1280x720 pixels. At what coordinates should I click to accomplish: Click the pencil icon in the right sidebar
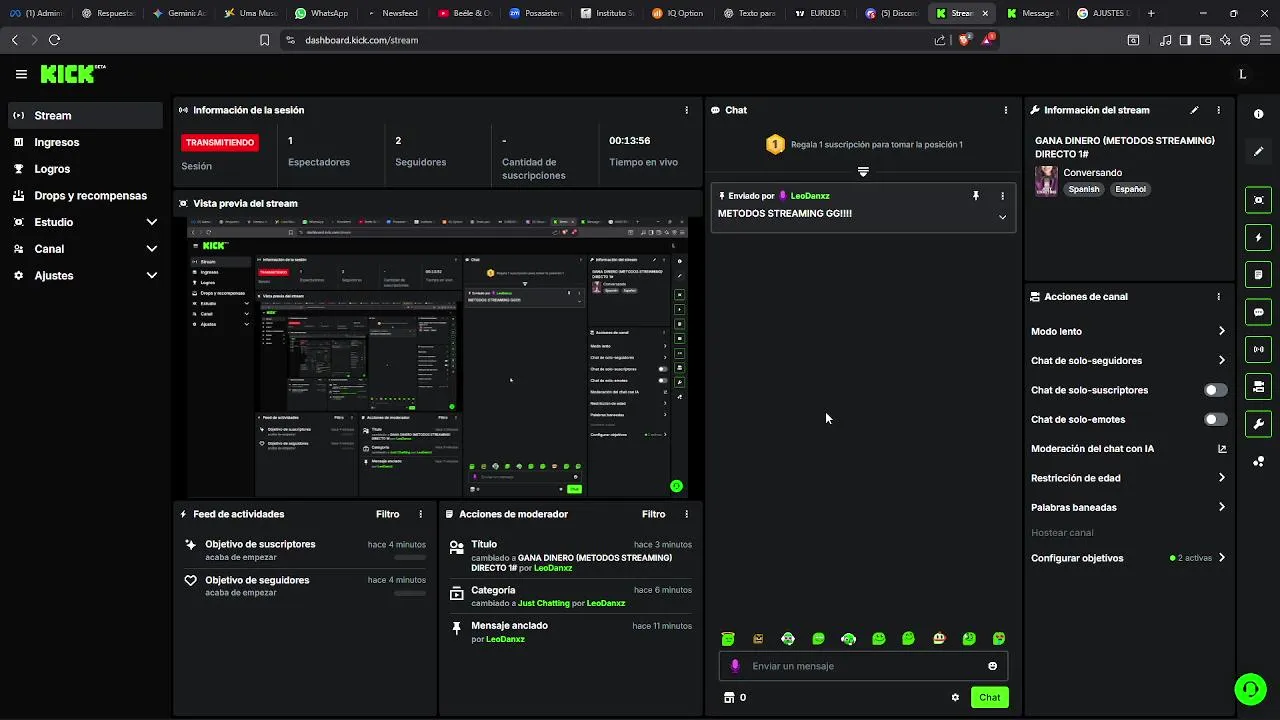1258,151
